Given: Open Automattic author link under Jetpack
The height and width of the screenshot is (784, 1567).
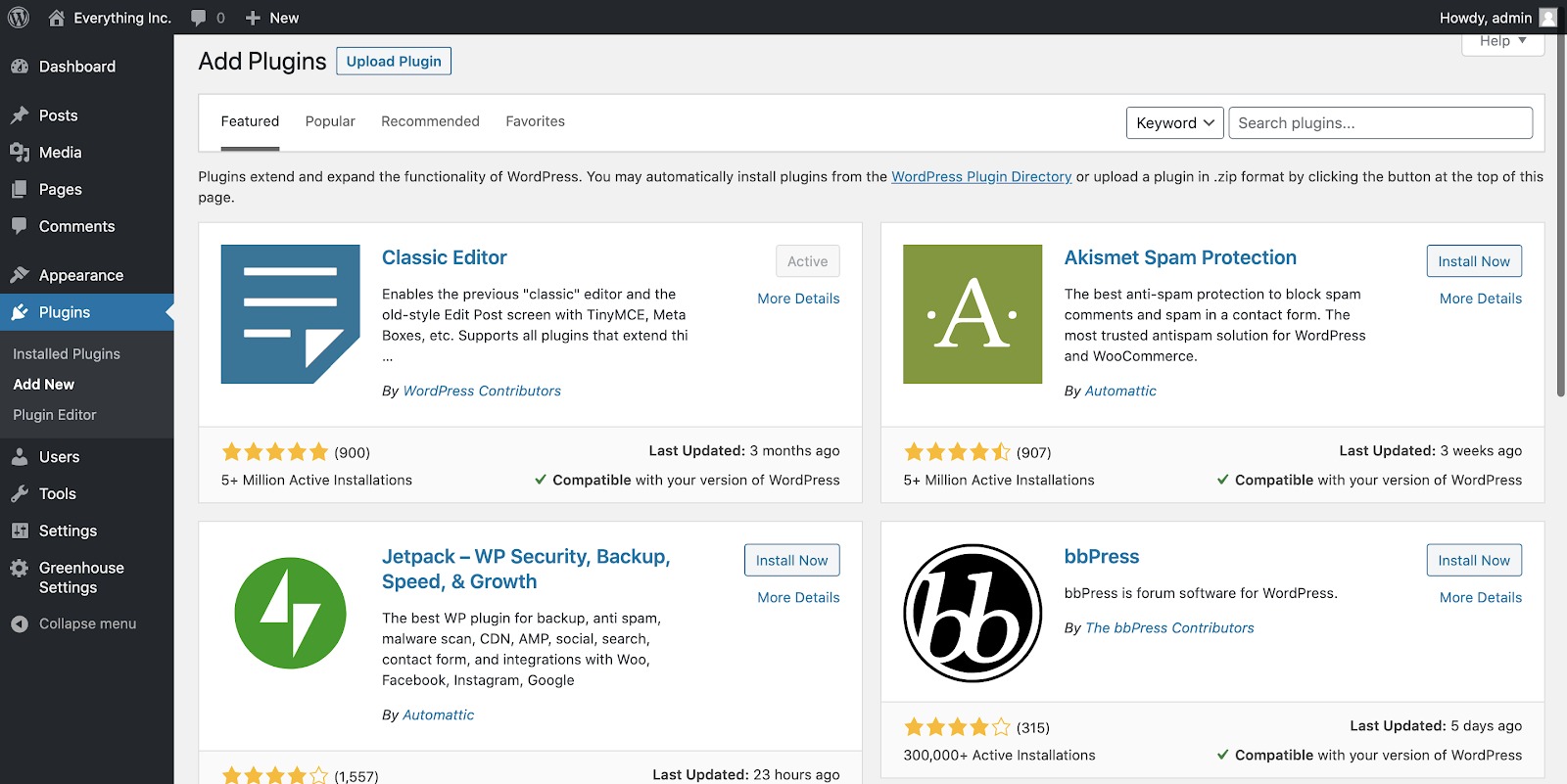Looking at the screenshot, I should tap(438, 715).
